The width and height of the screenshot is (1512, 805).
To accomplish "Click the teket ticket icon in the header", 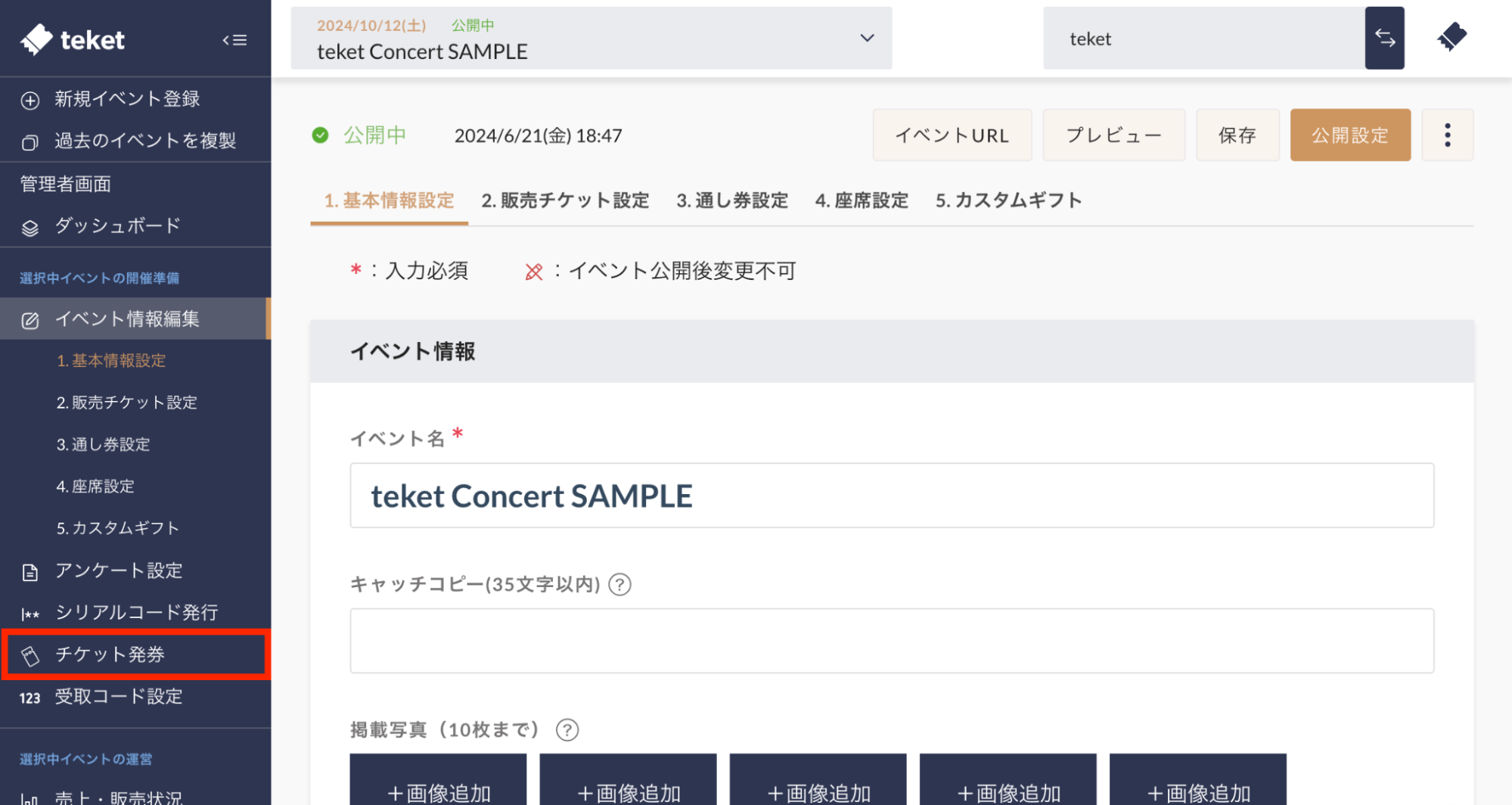I will pyautogui.click(x=1451, y=37).
